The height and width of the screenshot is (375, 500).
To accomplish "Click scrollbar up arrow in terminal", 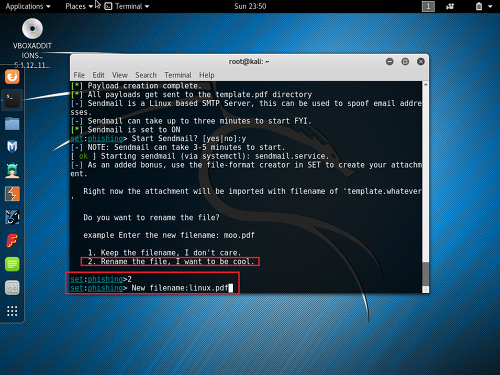I will [x=425, y=85].
